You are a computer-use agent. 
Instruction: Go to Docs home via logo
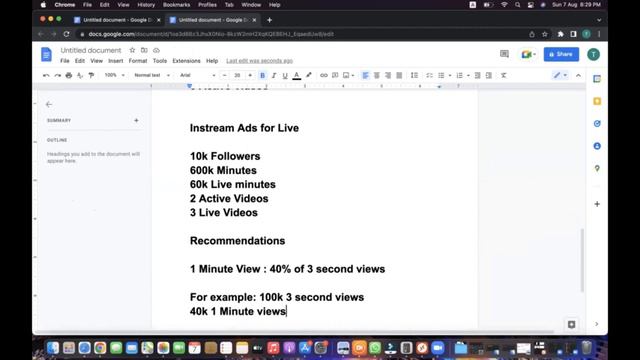click(x=47, y=54)
